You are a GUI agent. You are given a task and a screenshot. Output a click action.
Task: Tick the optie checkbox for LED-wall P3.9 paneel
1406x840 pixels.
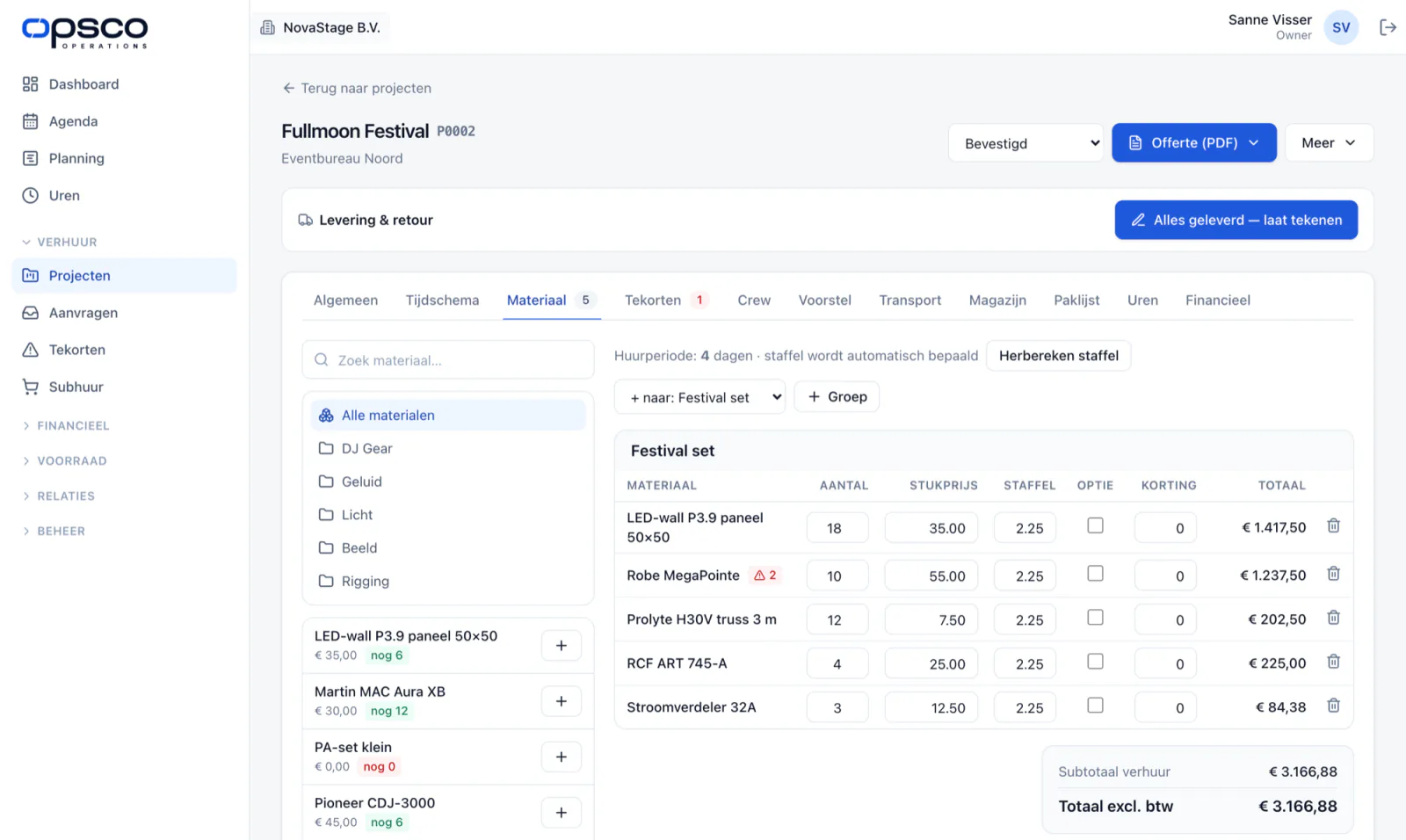coord(1095,525)
